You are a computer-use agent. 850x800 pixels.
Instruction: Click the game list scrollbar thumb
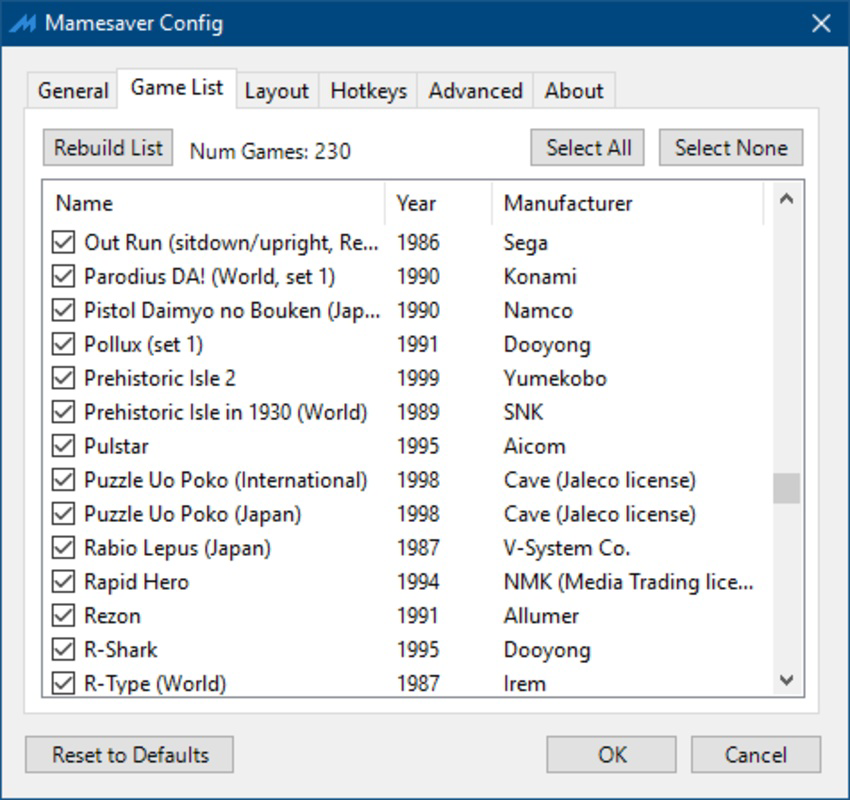coord(787,488)
